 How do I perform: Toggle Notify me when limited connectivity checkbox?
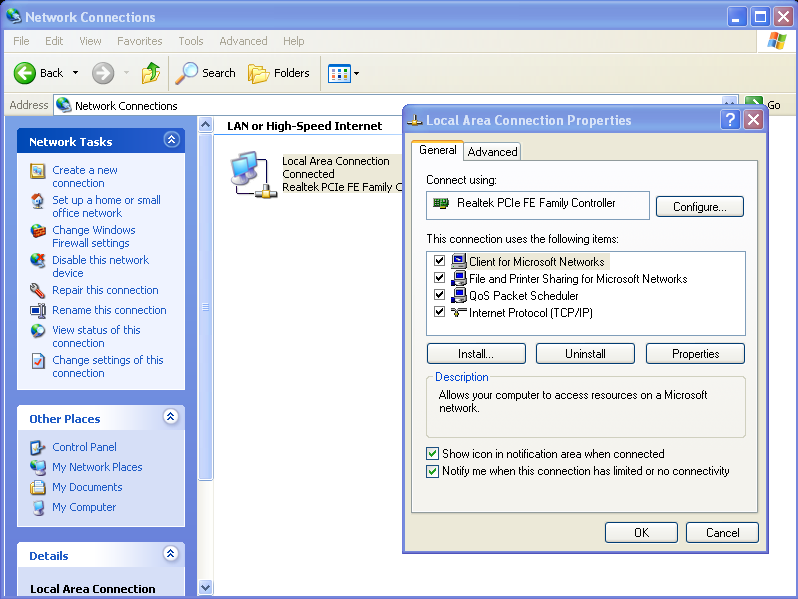point(433,471)
